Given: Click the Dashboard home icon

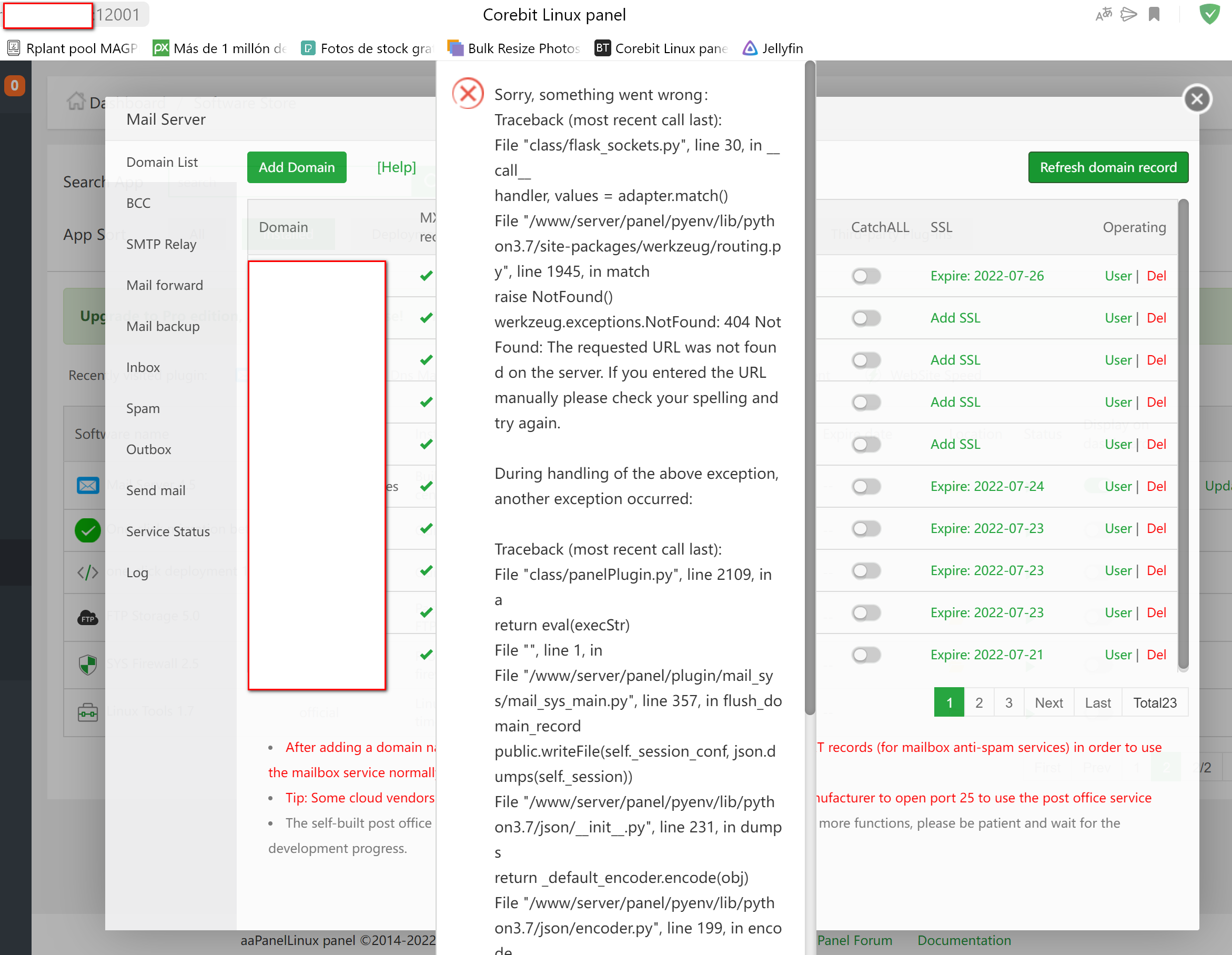Looking at the screenshot, I should 76,102.
